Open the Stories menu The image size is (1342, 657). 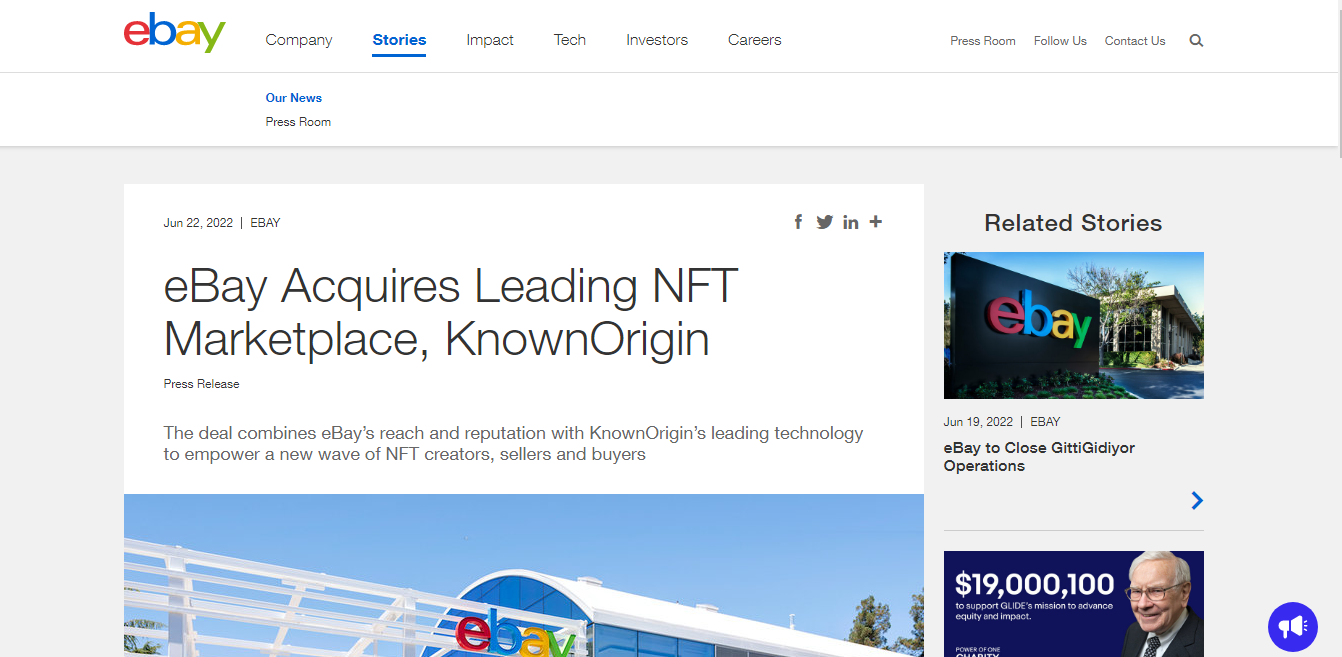(x=399, y=40)
